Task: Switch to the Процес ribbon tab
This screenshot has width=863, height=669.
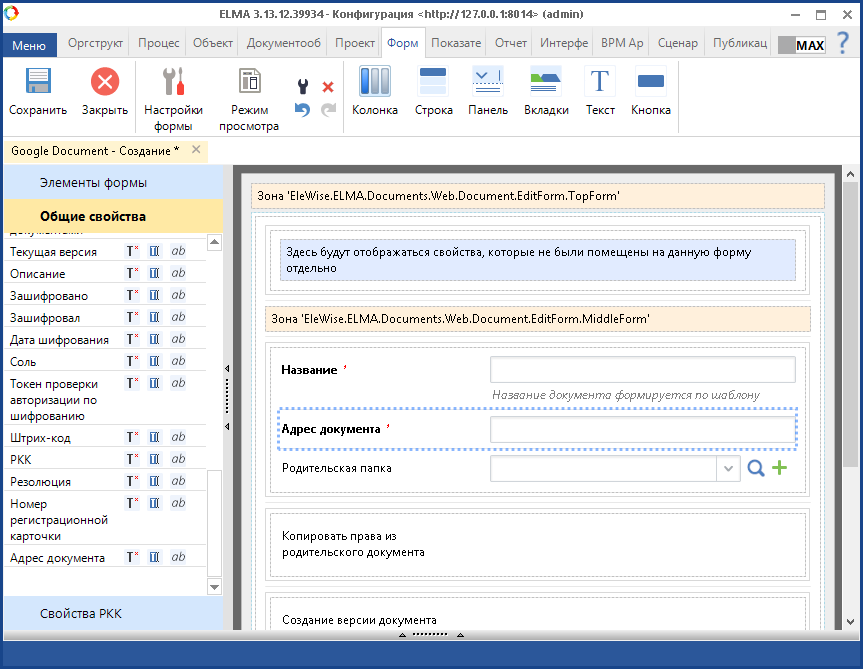Action: click(159, 44)
